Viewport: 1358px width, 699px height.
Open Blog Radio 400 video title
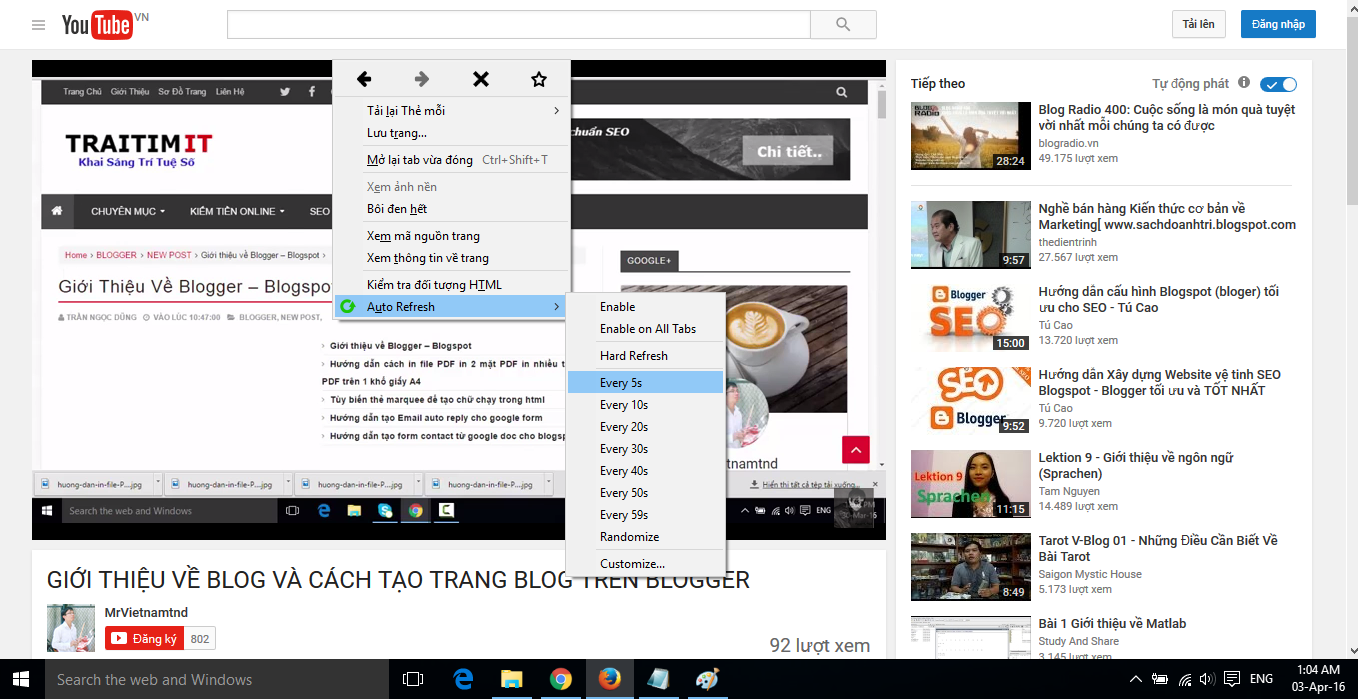(1166, 117)
